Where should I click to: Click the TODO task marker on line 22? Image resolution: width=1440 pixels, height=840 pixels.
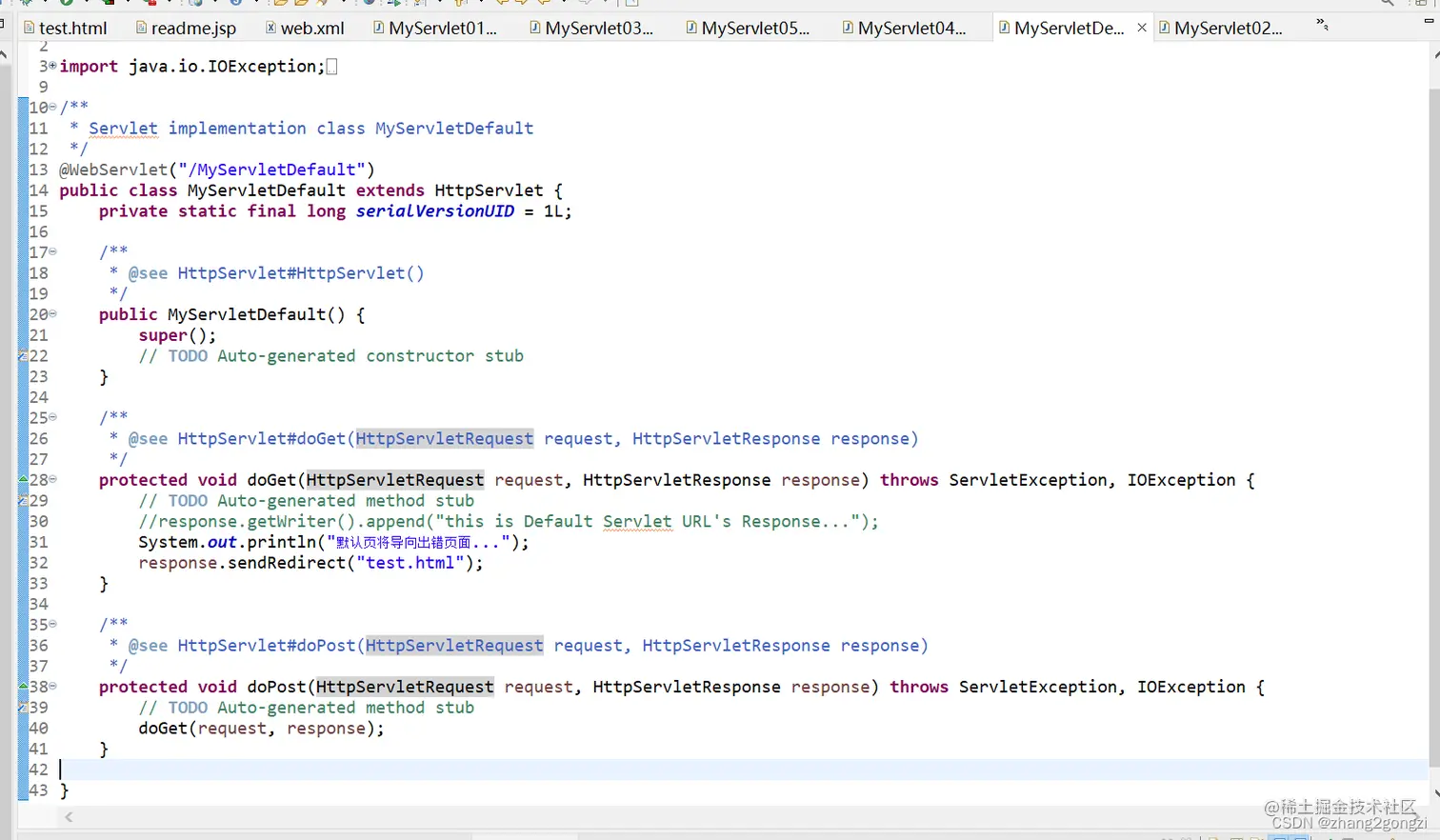23,356
